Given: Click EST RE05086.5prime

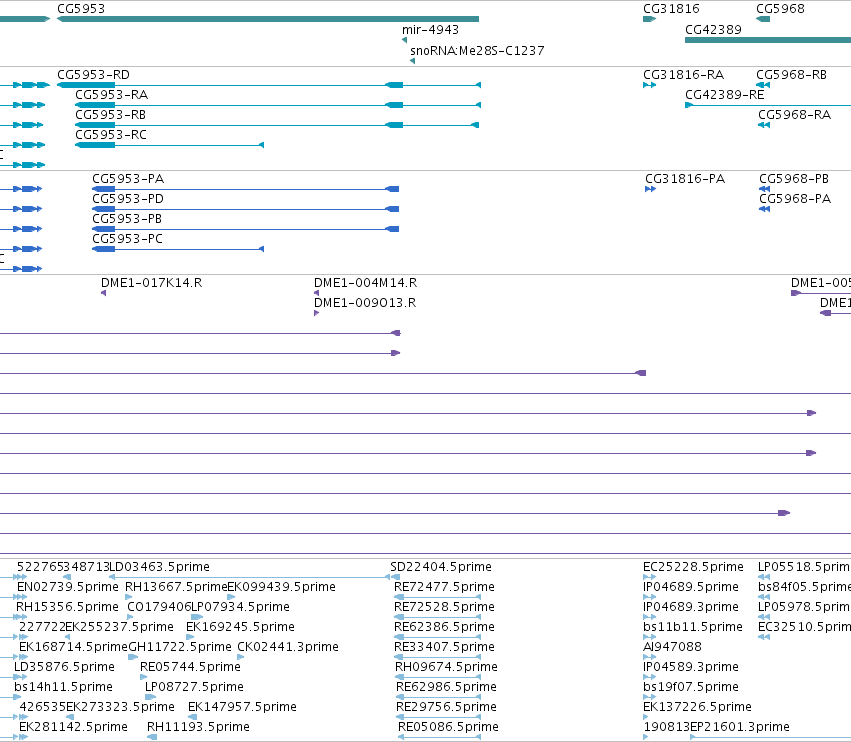Looking at the screenshot, I should pos(448,727).
